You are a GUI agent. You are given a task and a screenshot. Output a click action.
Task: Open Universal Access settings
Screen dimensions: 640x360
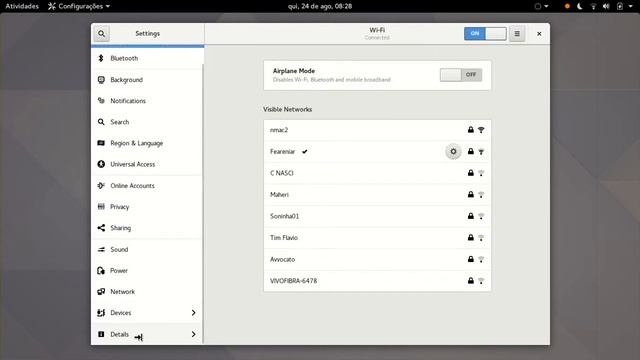[x=147, y=164]
